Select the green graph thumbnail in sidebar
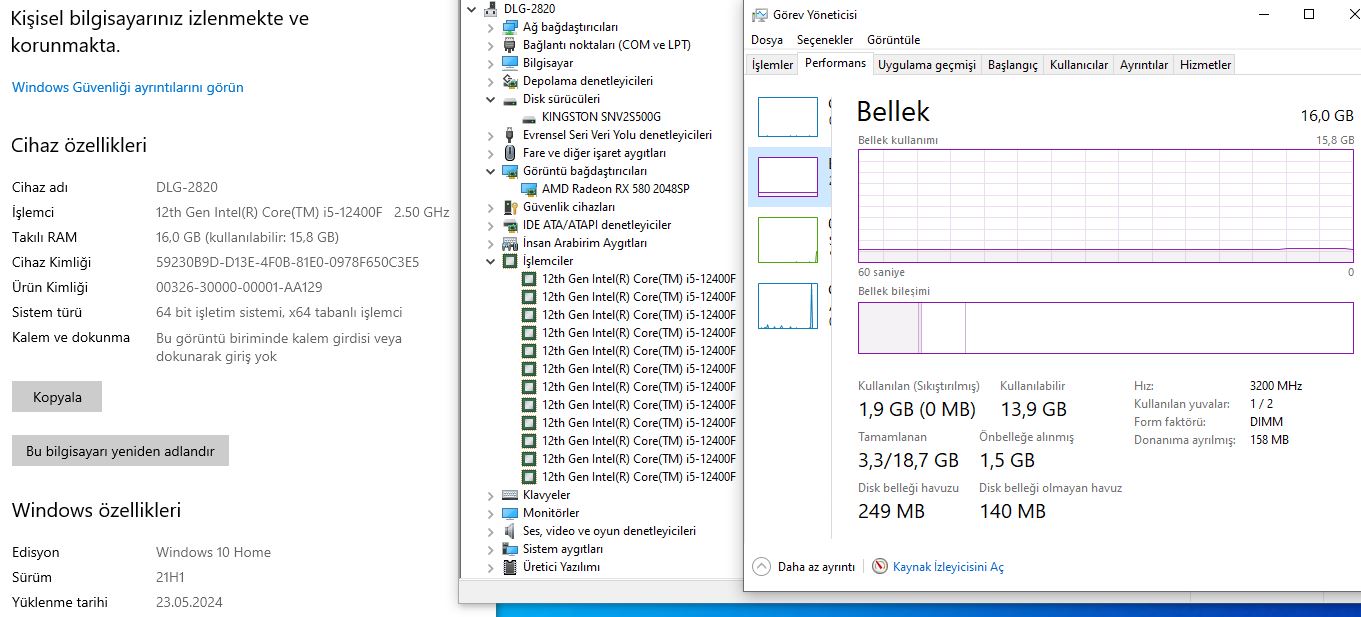 tap(788, 240)
